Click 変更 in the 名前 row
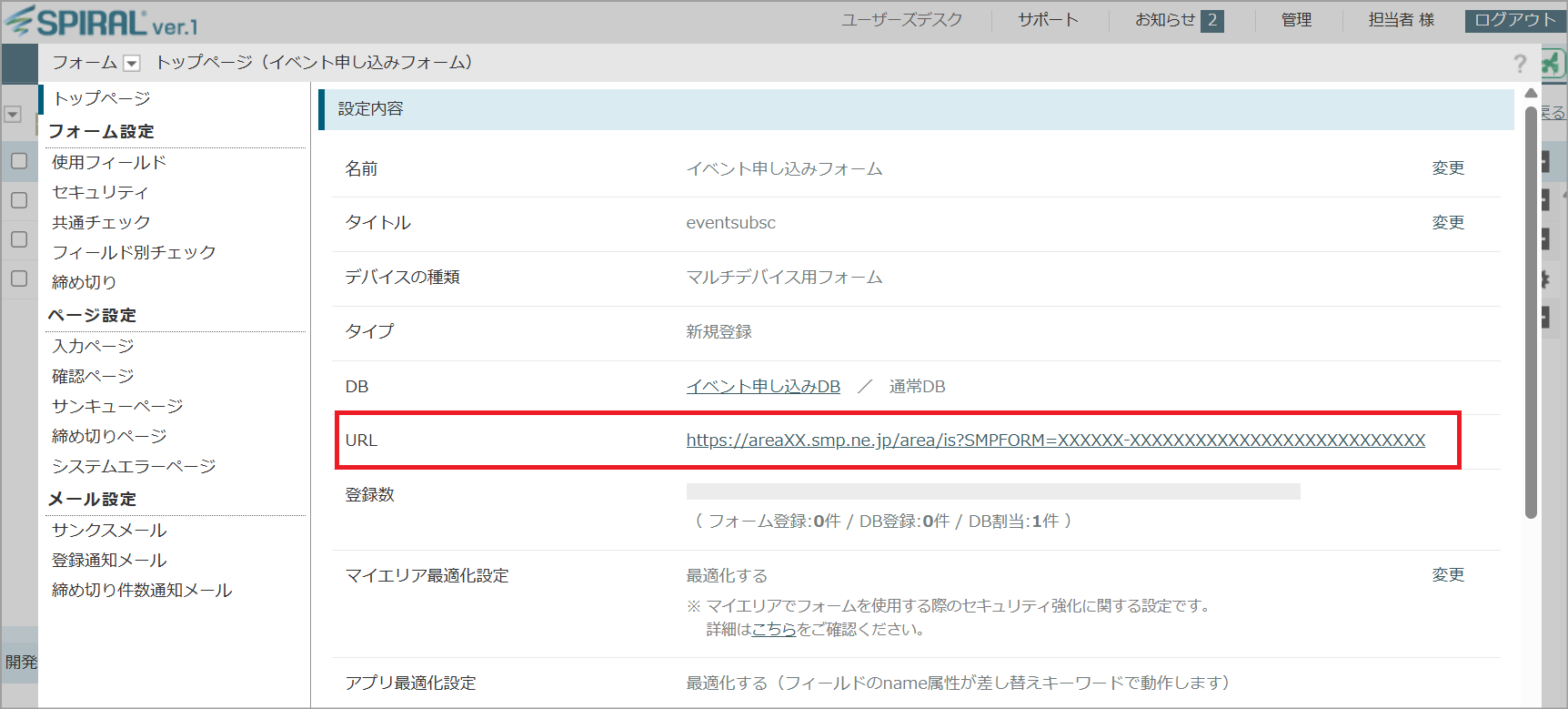 click(1448, 168)
